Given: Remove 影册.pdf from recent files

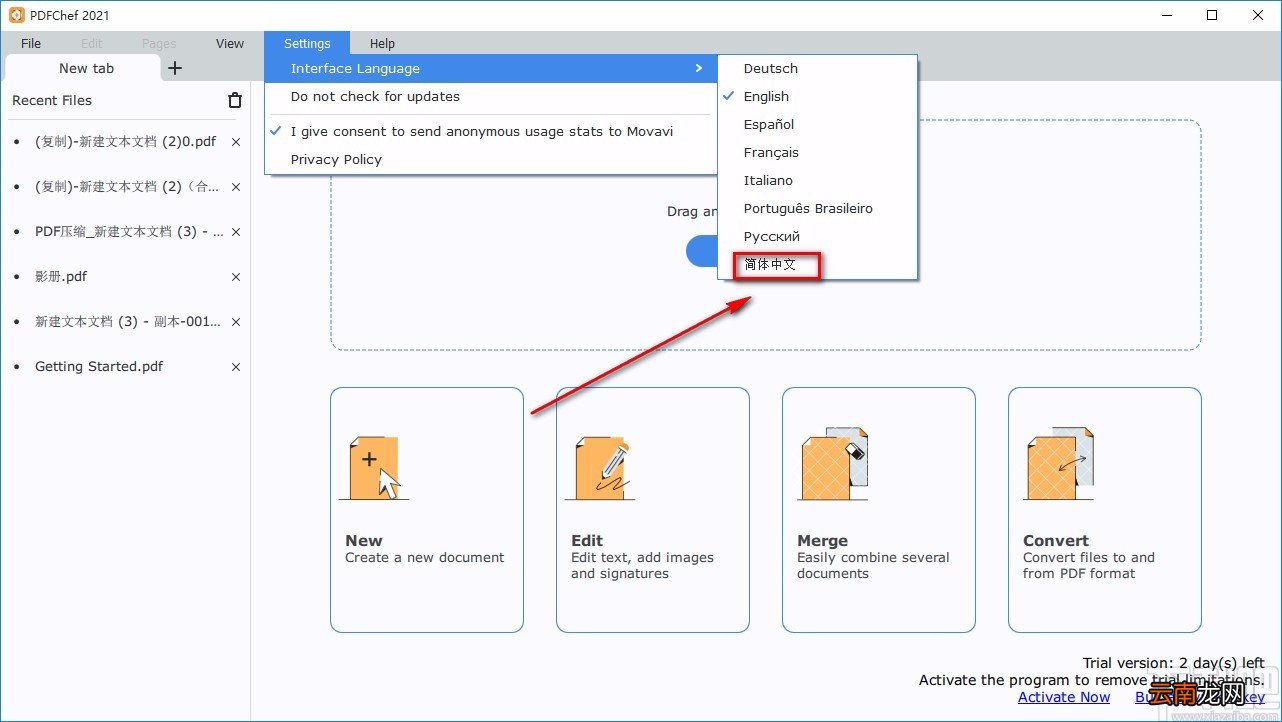Looking at the screenshot, I should (x=236, y=277).
